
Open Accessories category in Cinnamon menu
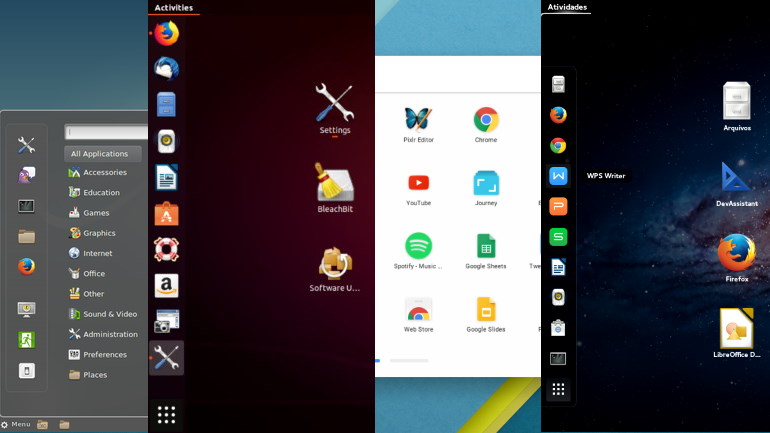(x=98, y=172)
